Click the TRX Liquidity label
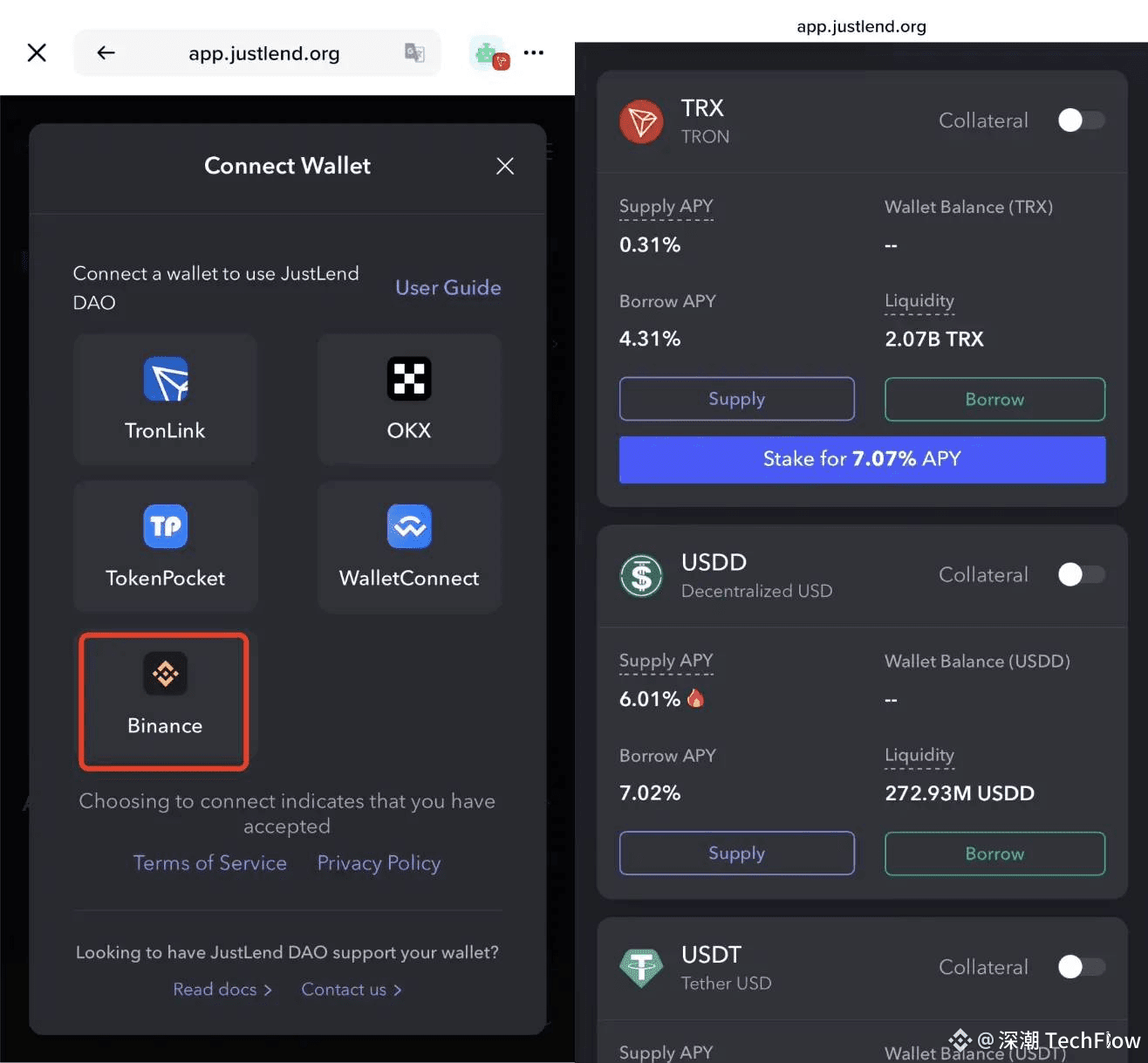 pyautogui.click(x=919, y=301)
